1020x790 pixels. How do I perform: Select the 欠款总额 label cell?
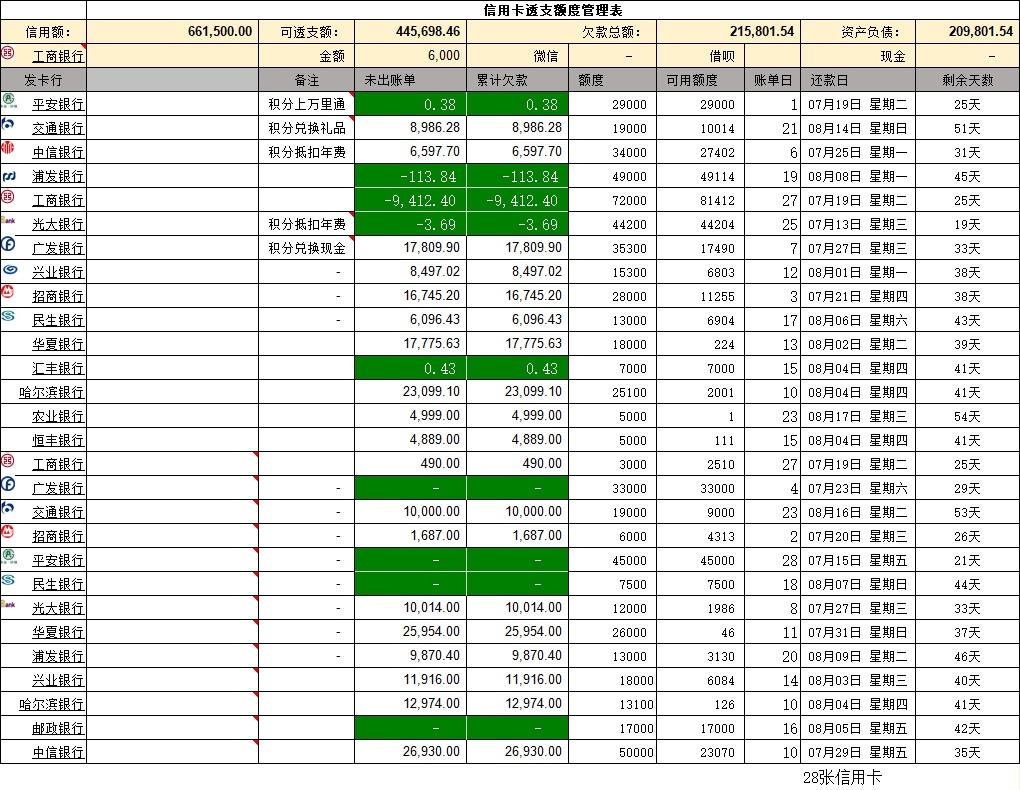561,32
